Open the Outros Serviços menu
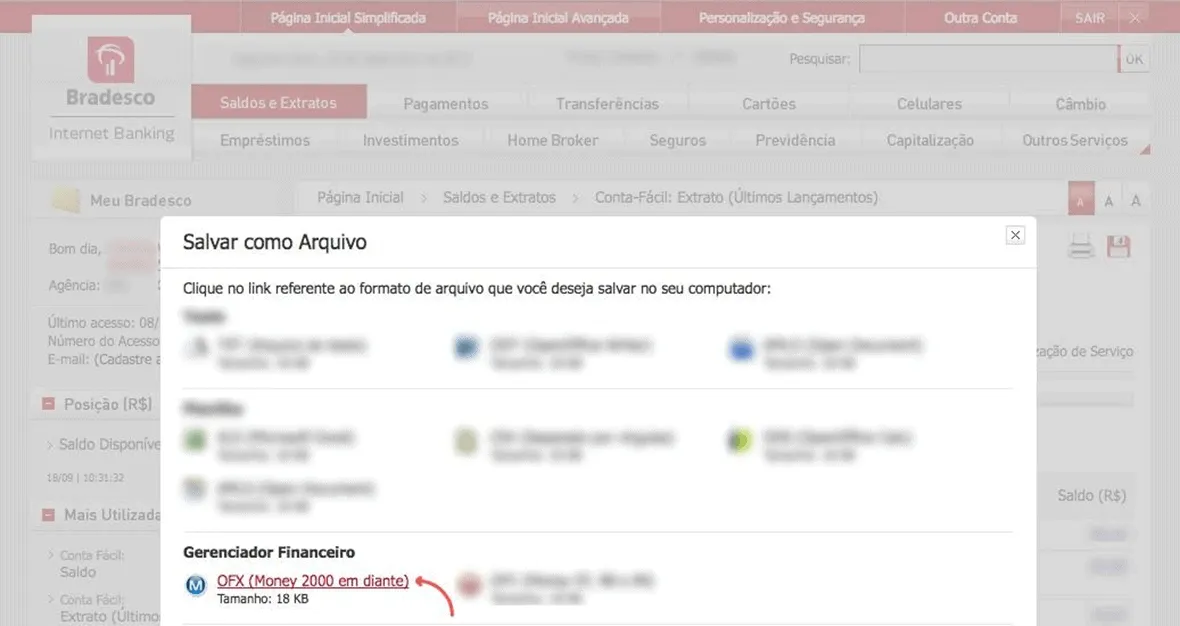The image size is (1180, 626). point(1075,140)
